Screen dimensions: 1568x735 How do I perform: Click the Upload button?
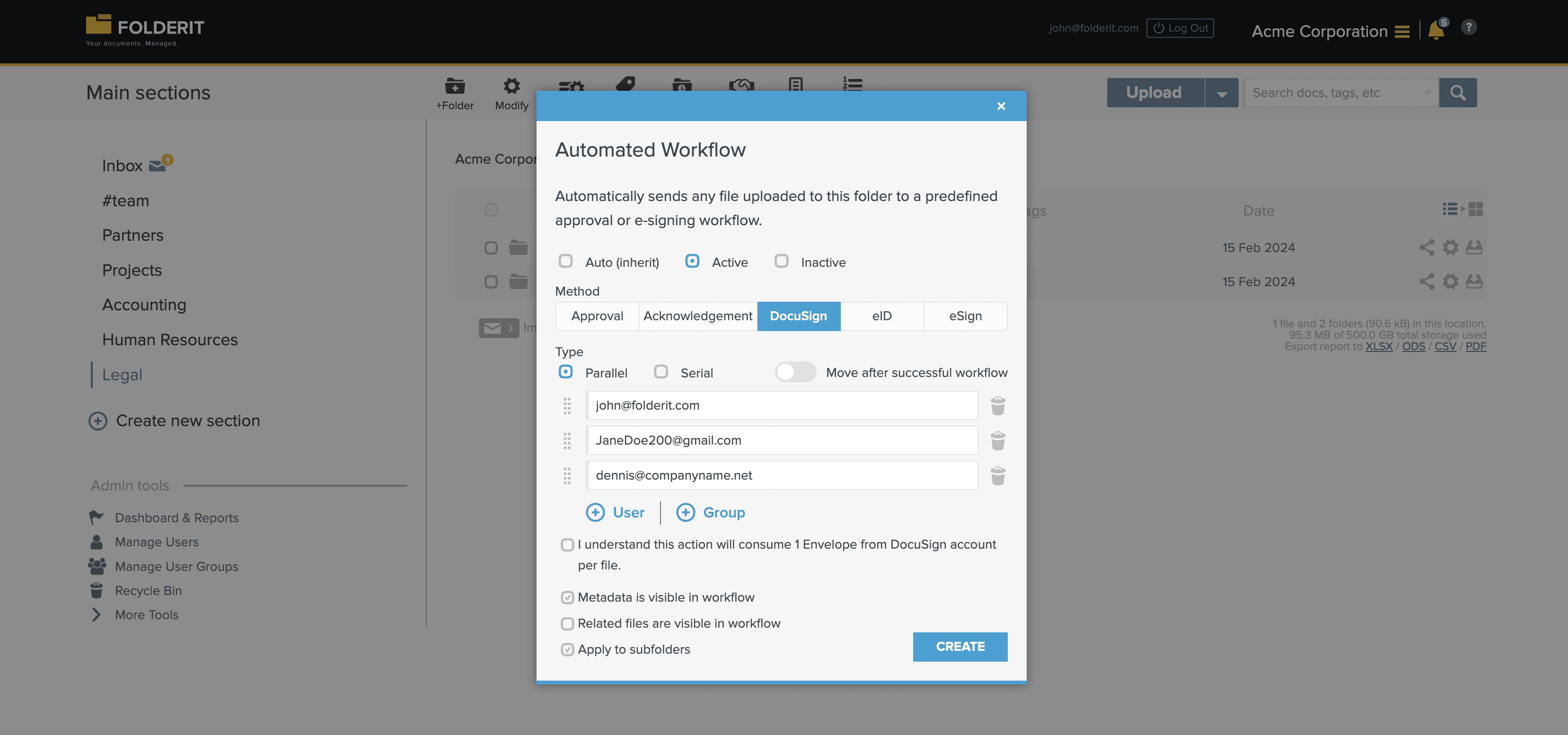1154,93
